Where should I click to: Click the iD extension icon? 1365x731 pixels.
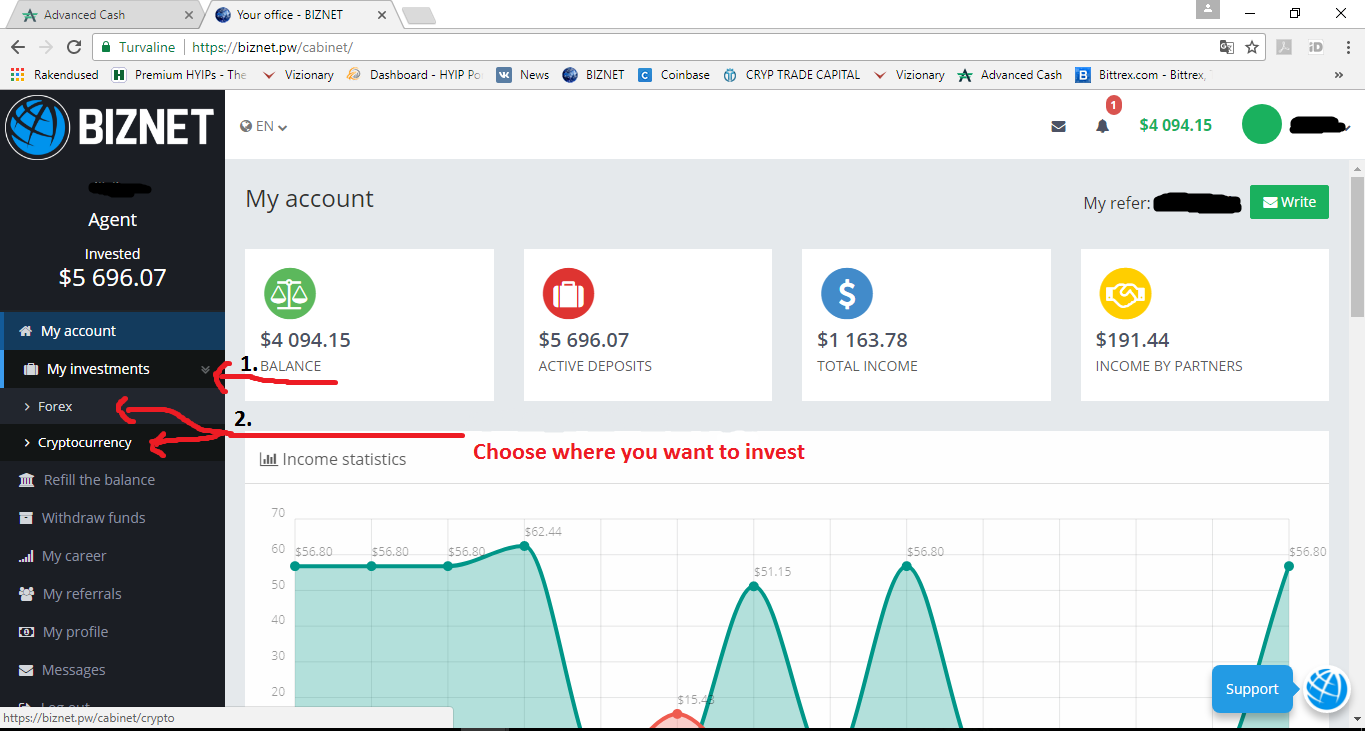point(1315,47)
